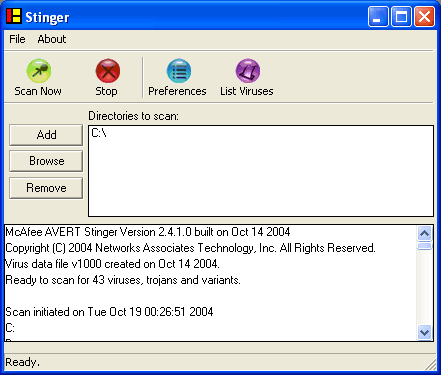
Task: Click the Copyright (C) 2004 line
Action: point(190,248)
